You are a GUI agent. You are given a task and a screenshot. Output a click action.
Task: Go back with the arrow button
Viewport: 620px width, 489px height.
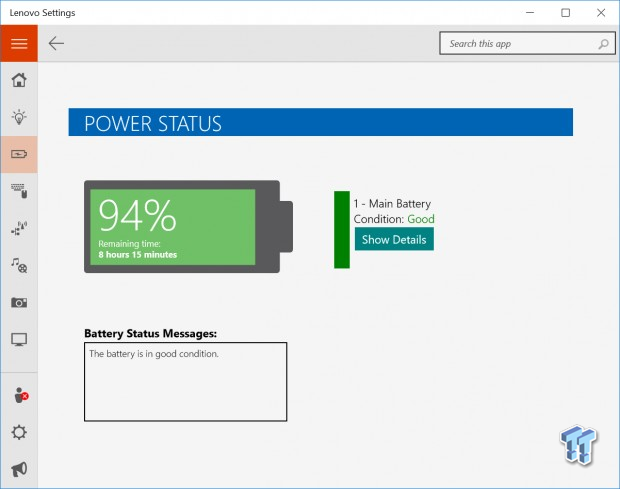pos(56,43)
